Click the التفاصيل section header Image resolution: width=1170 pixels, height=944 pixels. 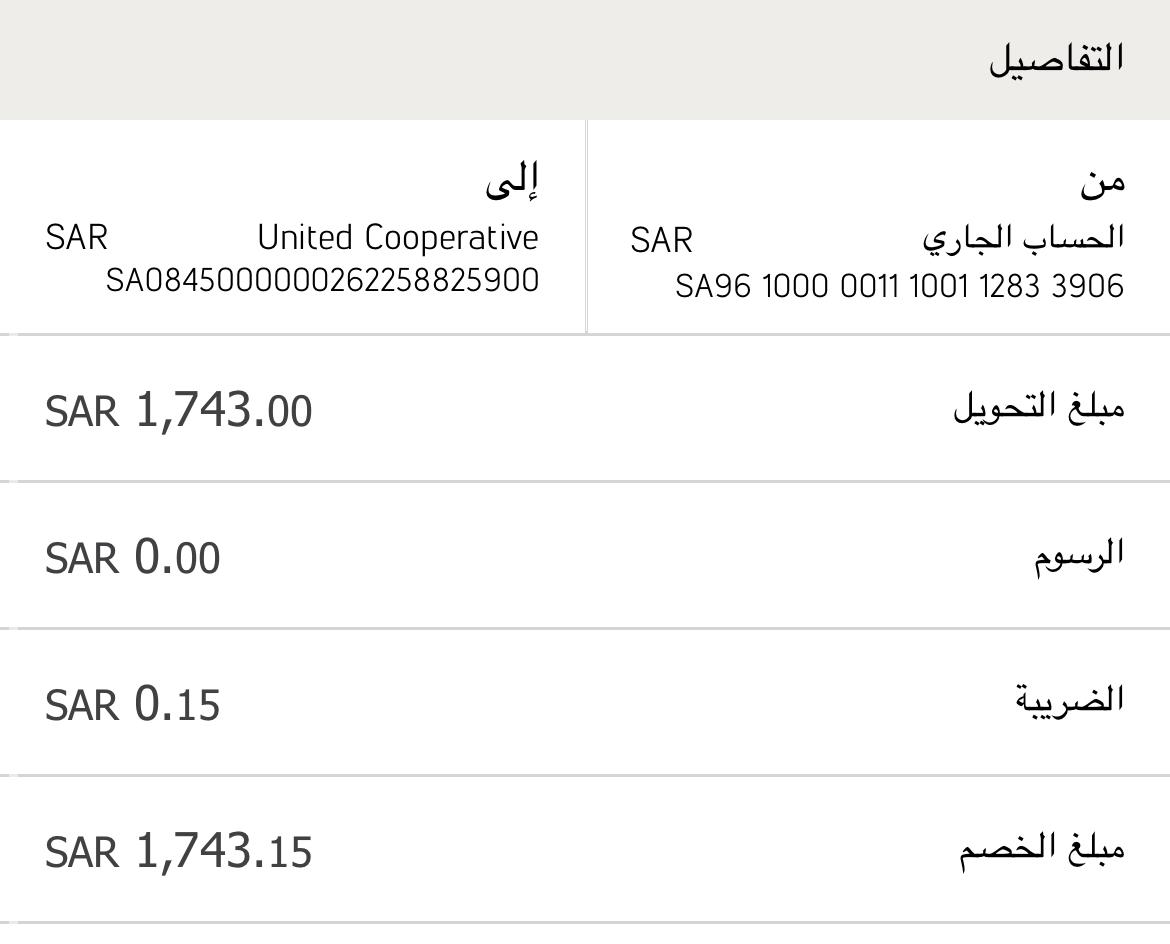tap(1056, 59)
